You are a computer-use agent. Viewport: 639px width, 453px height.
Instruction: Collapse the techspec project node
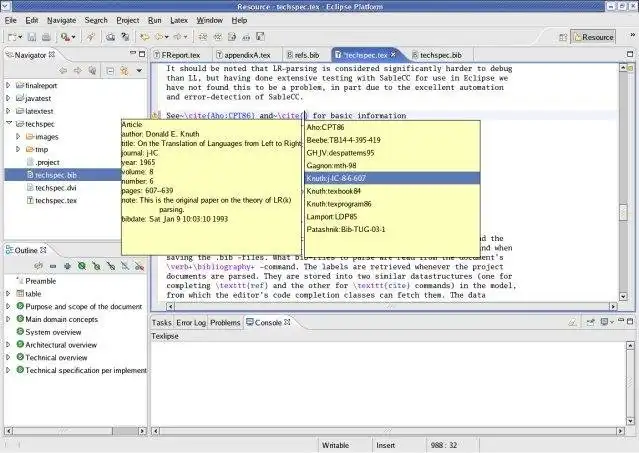(9, 123)
